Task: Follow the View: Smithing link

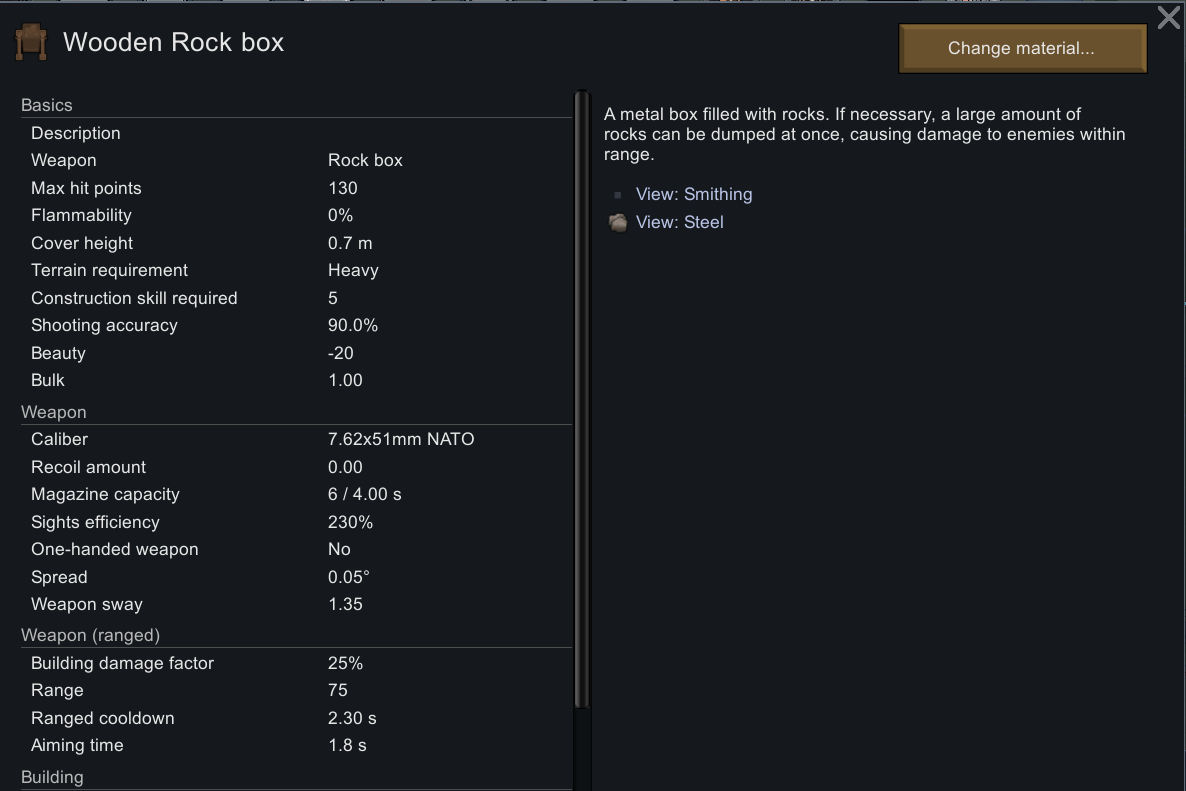Action: tap(693, 195)
